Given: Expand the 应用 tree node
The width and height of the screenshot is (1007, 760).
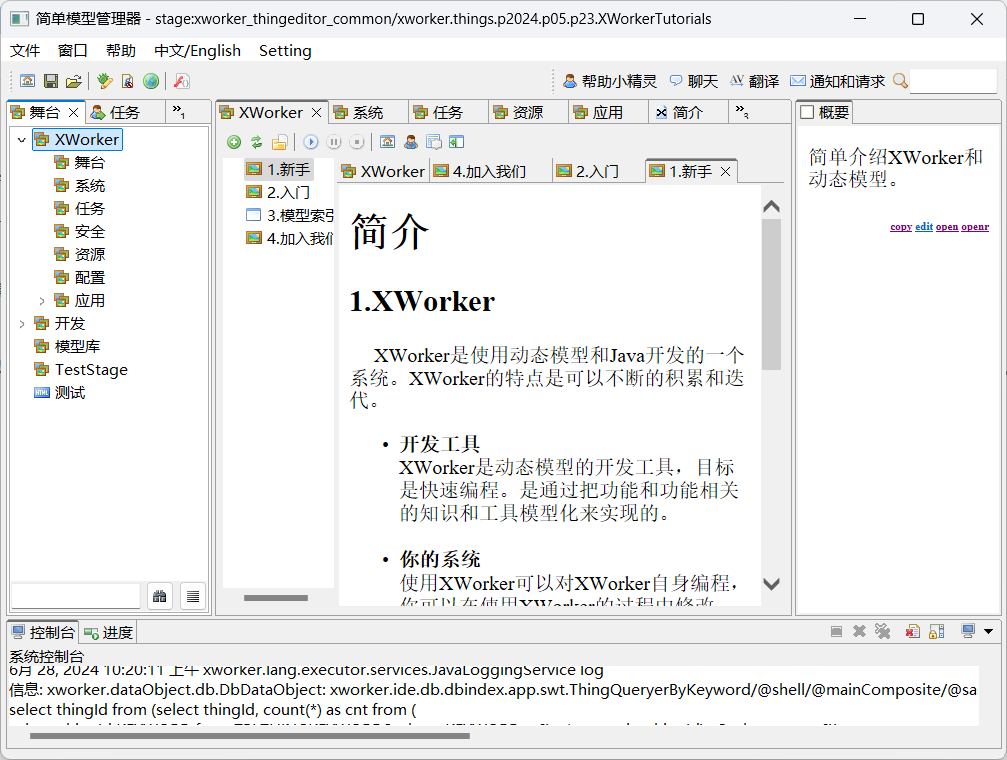Looking at the screenshot, I should pyautogui.click(x=42, y=301).
